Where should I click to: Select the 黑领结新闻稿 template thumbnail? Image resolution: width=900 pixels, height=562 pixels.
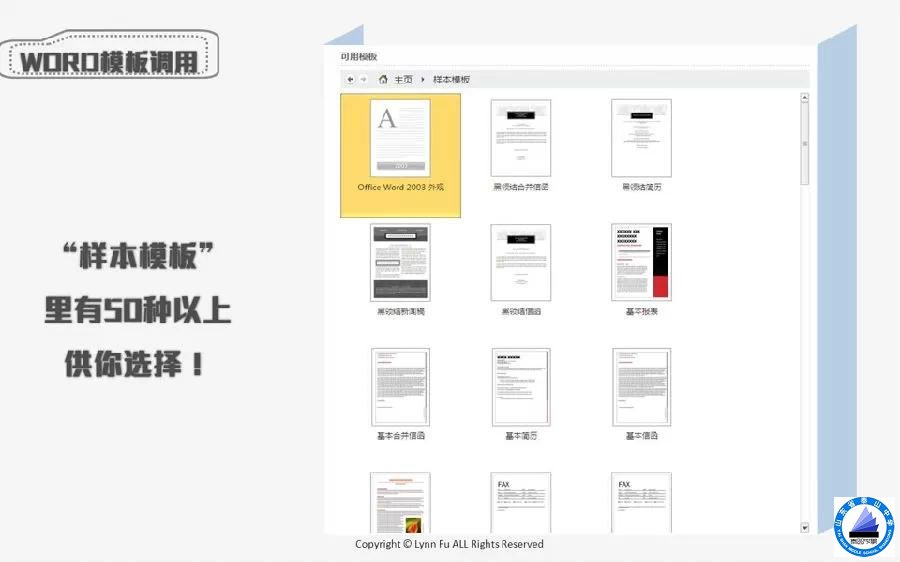pos(400,262)
